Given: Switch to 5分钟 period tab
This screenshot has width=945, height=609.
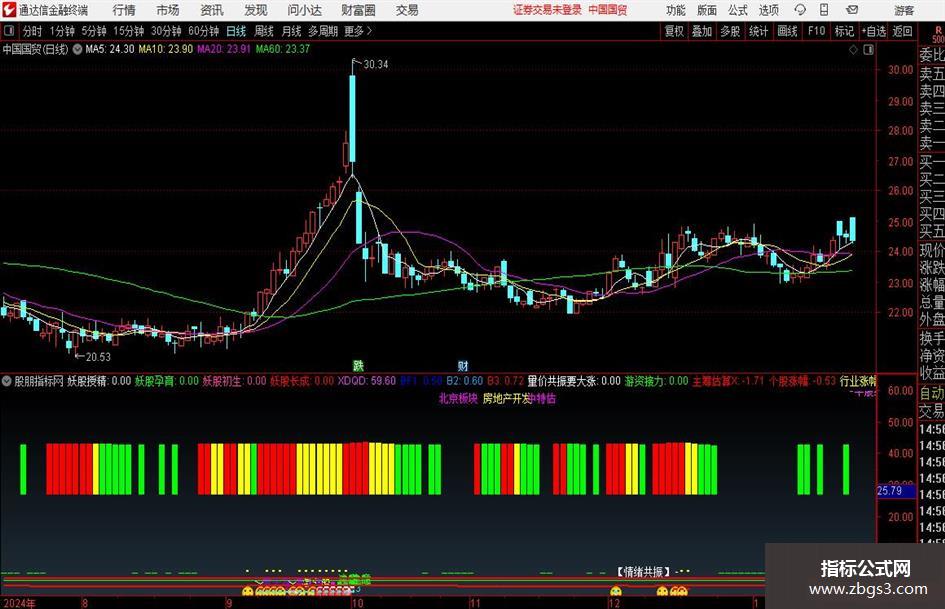Looking at the screenshot, I should click(94, 31).
